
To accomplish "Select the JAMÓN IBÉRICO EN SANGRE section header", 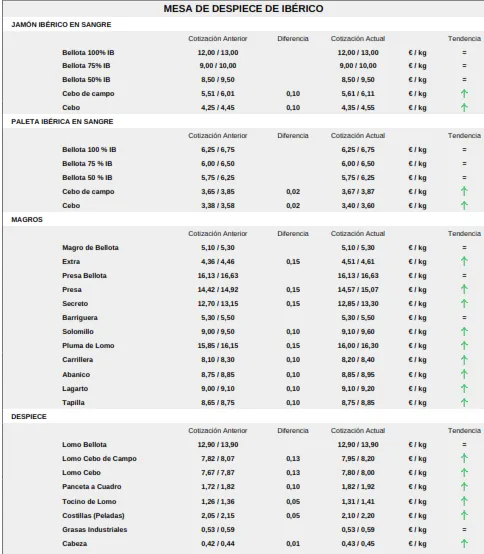I will point(61,25).
